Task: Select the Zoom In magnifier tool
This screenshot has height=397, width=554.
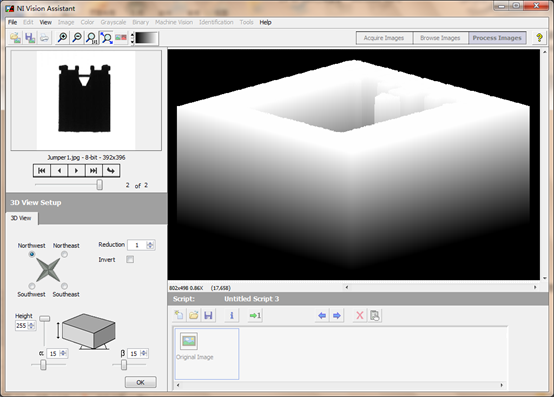Action: 63,37
